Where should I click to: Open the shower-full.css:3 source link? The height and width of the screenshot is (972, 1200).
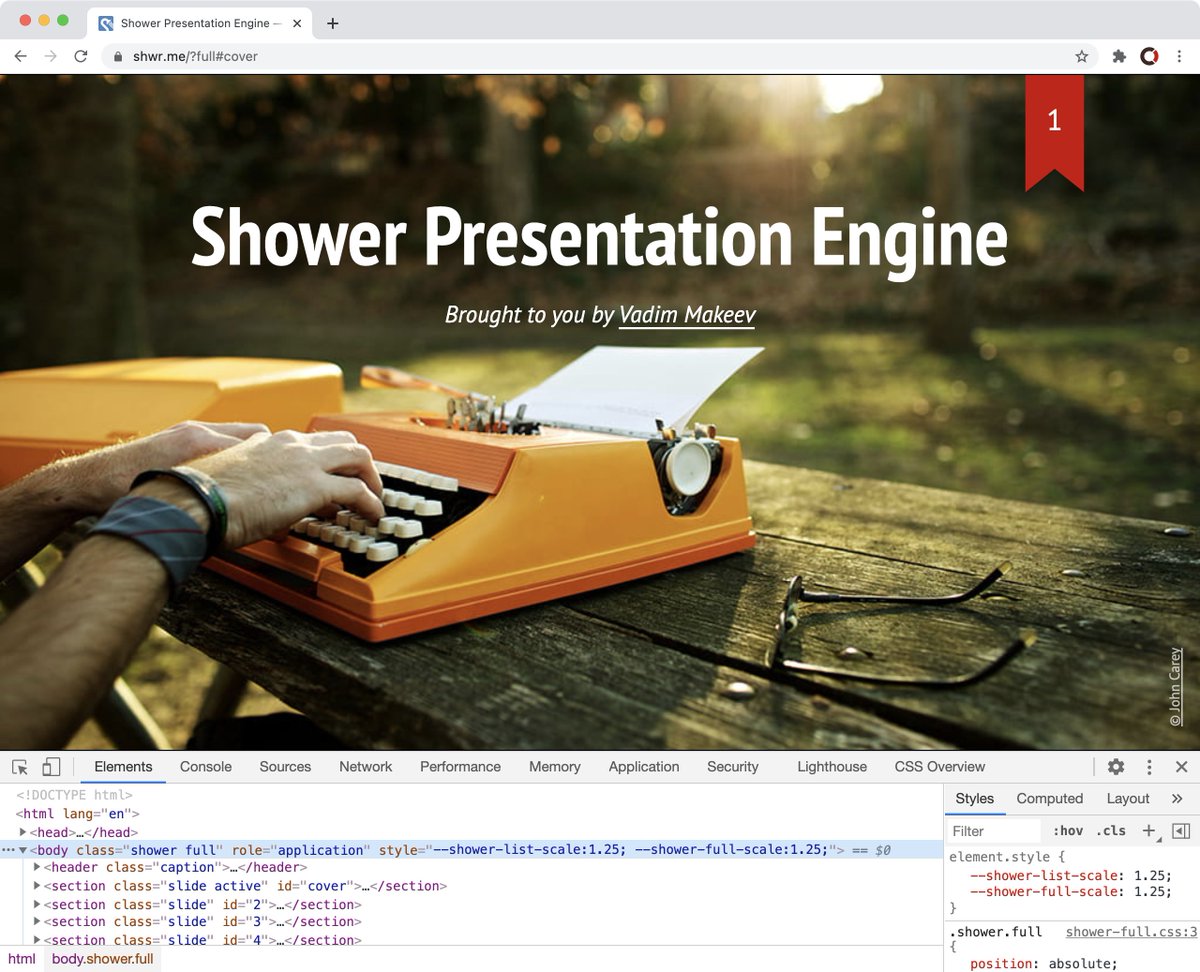coord(1131,932)
